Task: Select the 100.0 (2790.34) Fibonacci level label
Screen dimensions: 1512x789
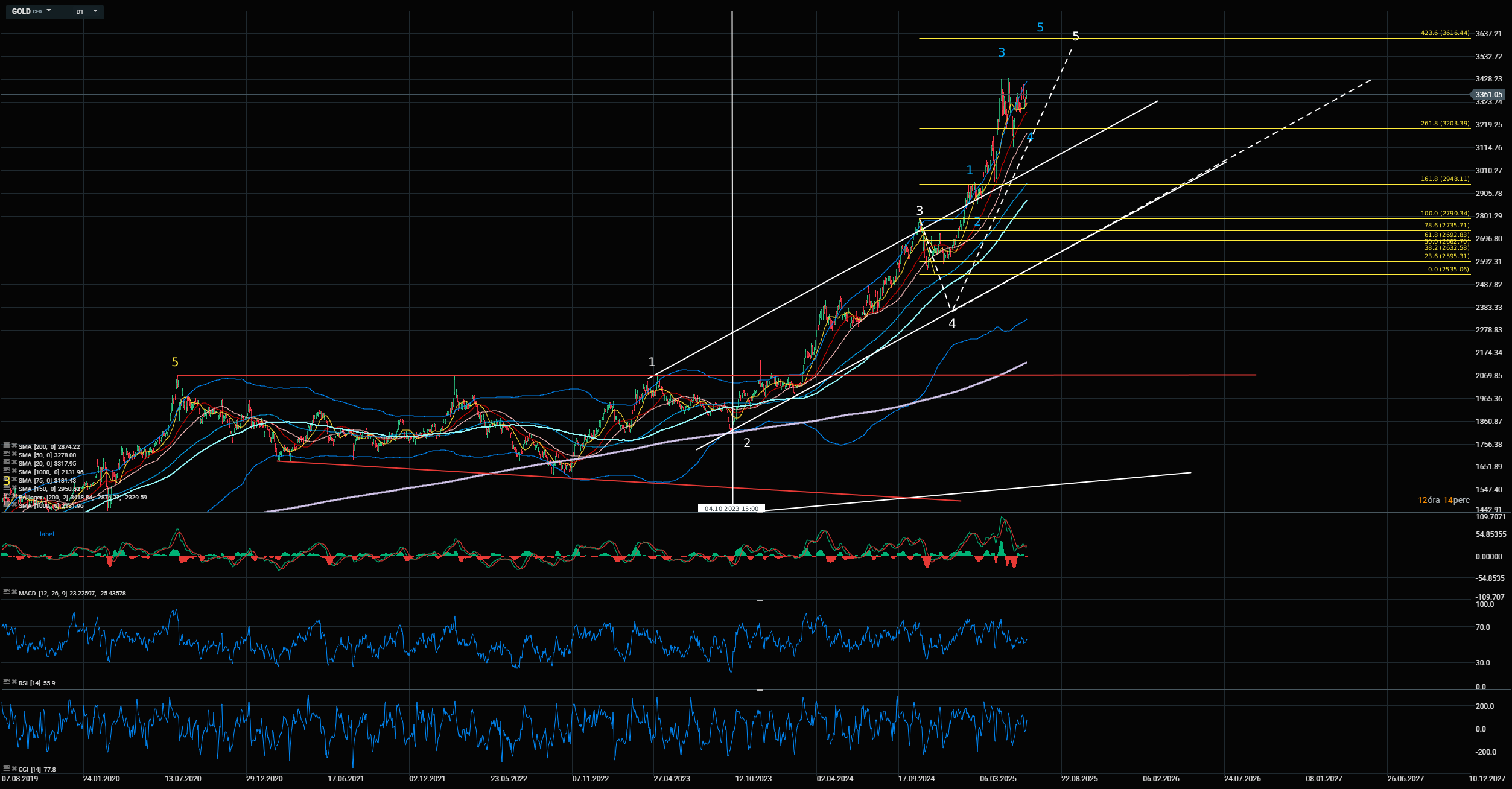Action: 1445,214
